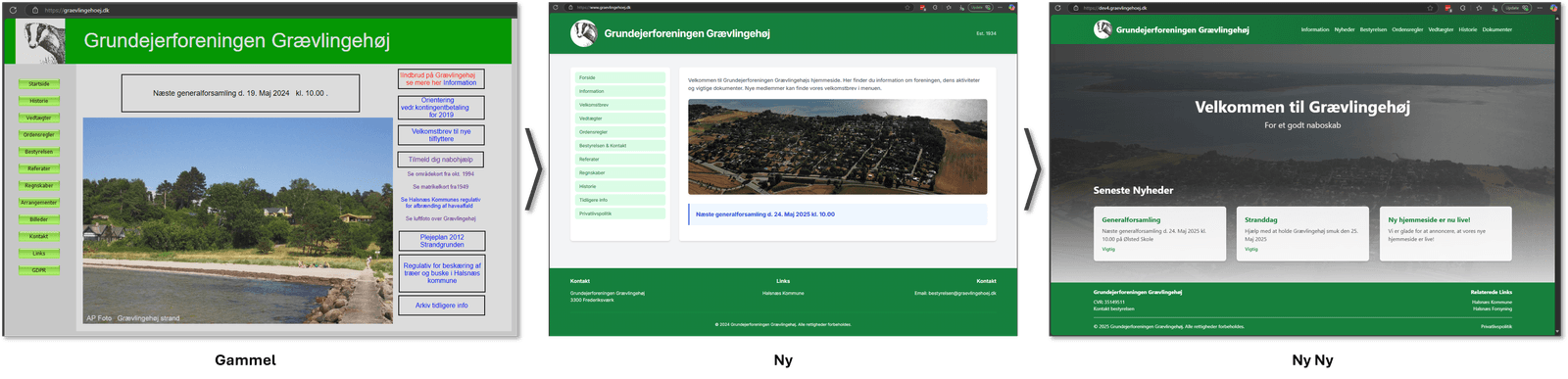
Task: Click the round badger logo on the Ny site
Action: point(584,33)
